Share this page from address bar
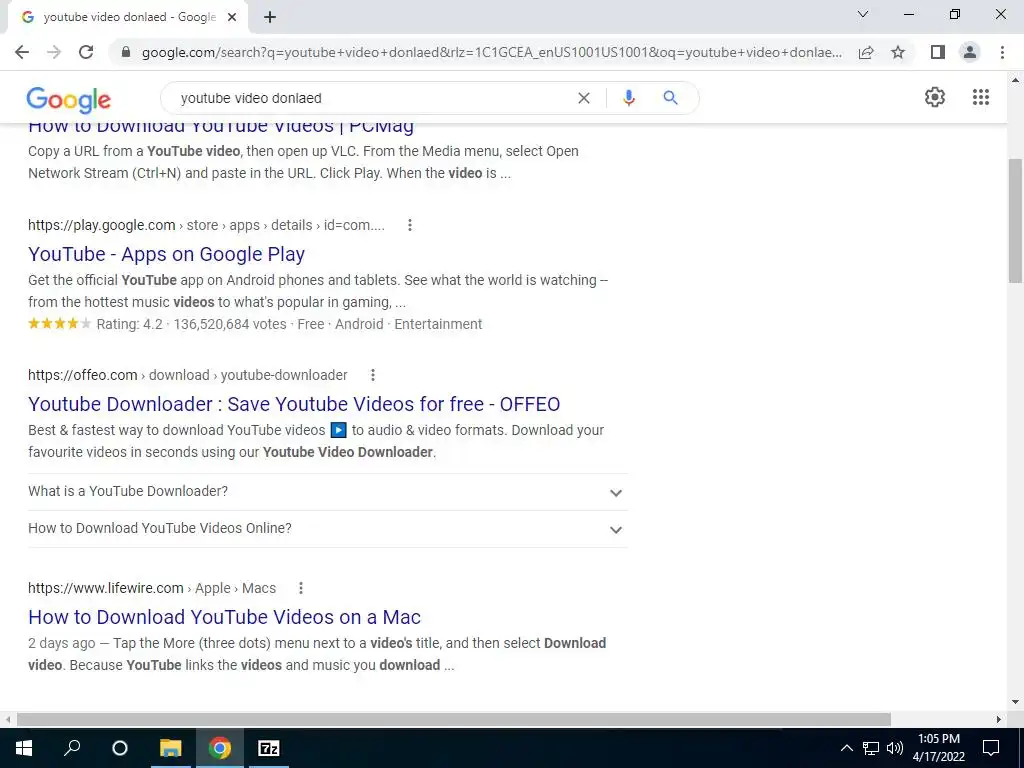1024x768 pixels. pos(866,52)
